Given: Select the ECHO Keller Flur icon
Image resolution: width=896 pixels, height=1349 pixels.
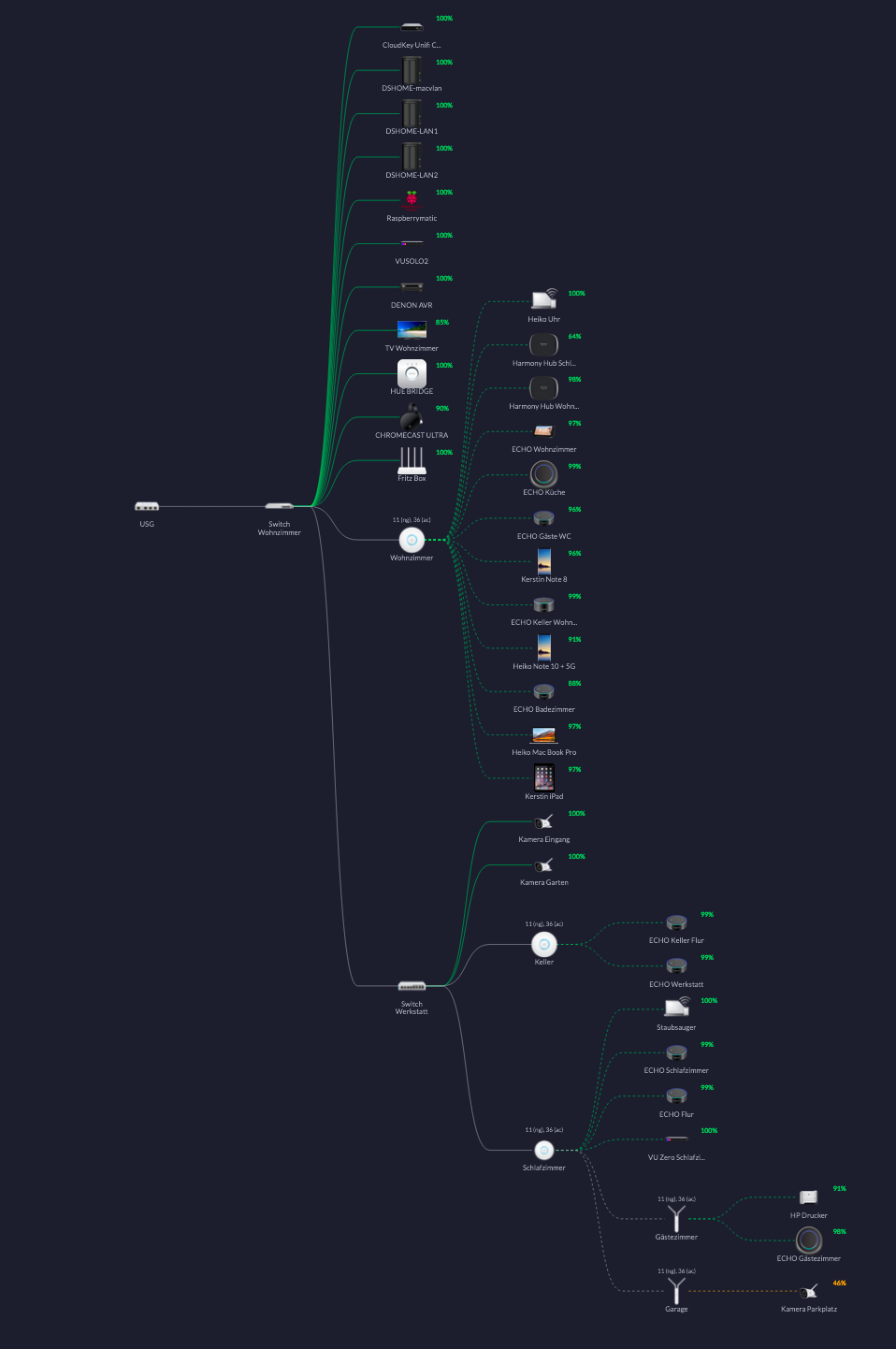Looking at the screenshot, I should click(676, 922).
